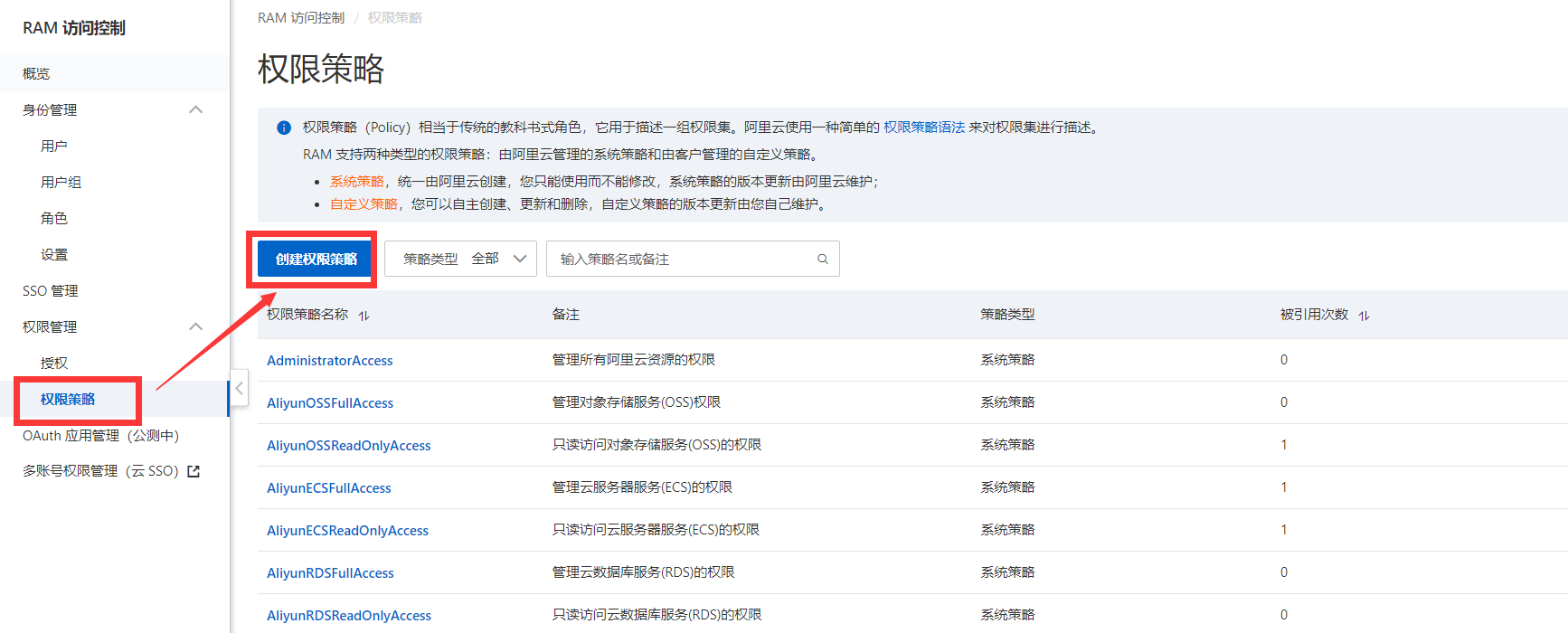Collapse sidebar using the left arrow handle
1568x633 pixels.
coord(239,389)
